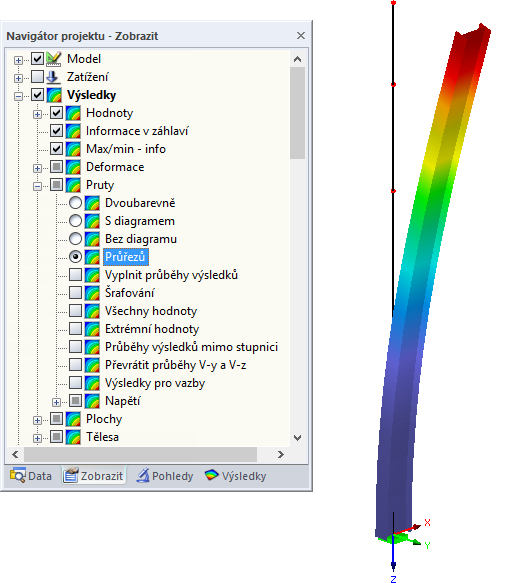Click the Výsledky rainbow icon
The image size is (516, 583).
click(x=54, y=95)
